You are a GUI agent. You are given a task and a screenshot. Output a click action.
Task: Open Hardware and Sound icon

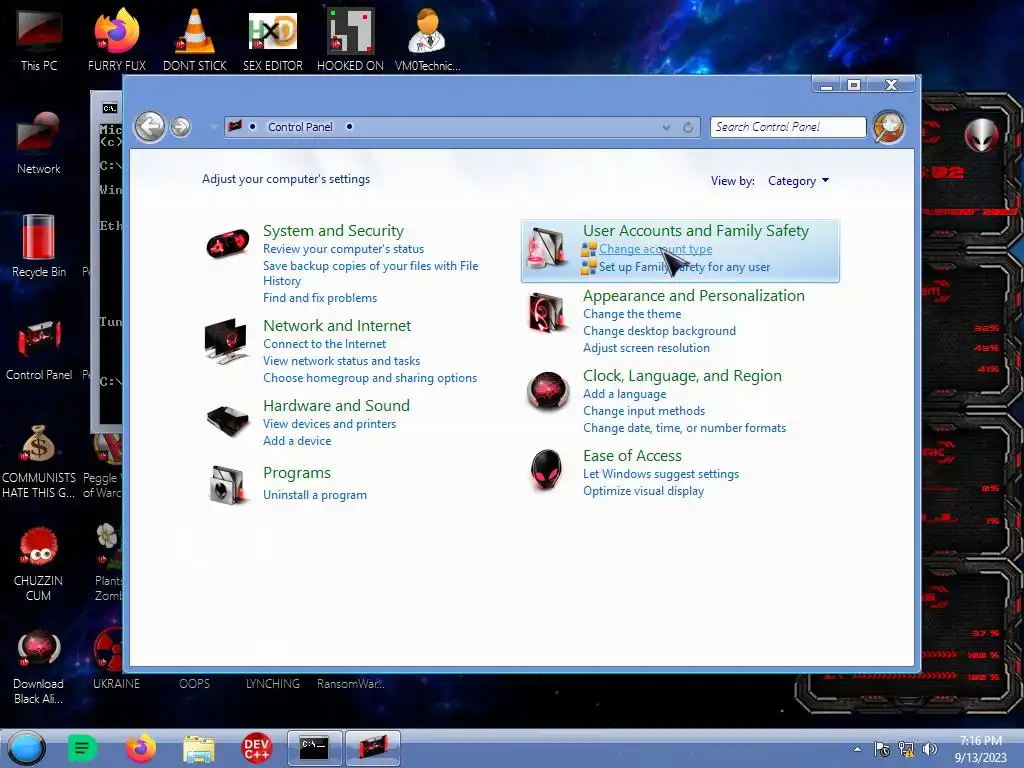[x=227, y=421]
